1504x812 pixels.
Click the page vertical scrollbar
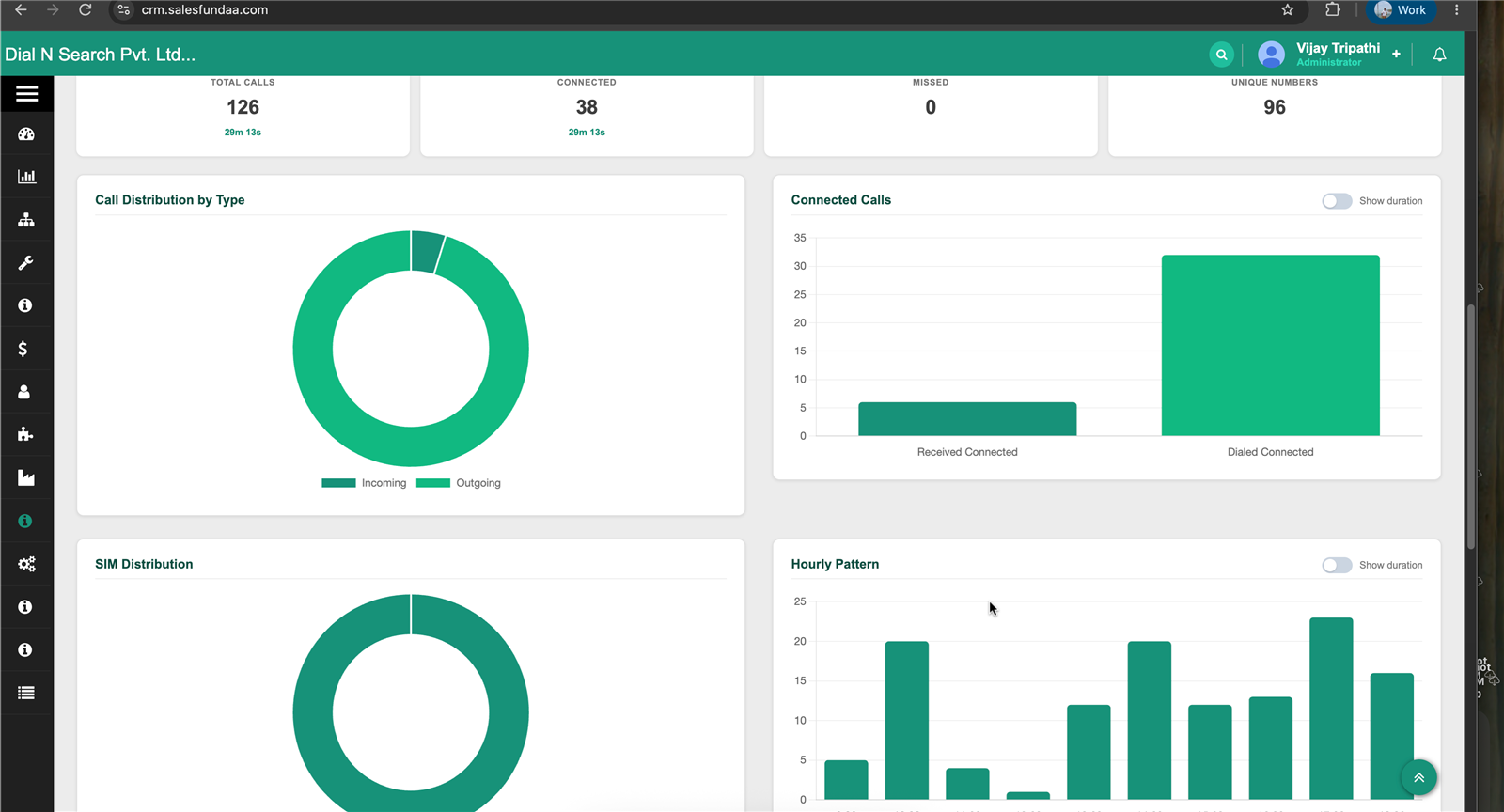pyautogui.click(x=1470, y=427)
